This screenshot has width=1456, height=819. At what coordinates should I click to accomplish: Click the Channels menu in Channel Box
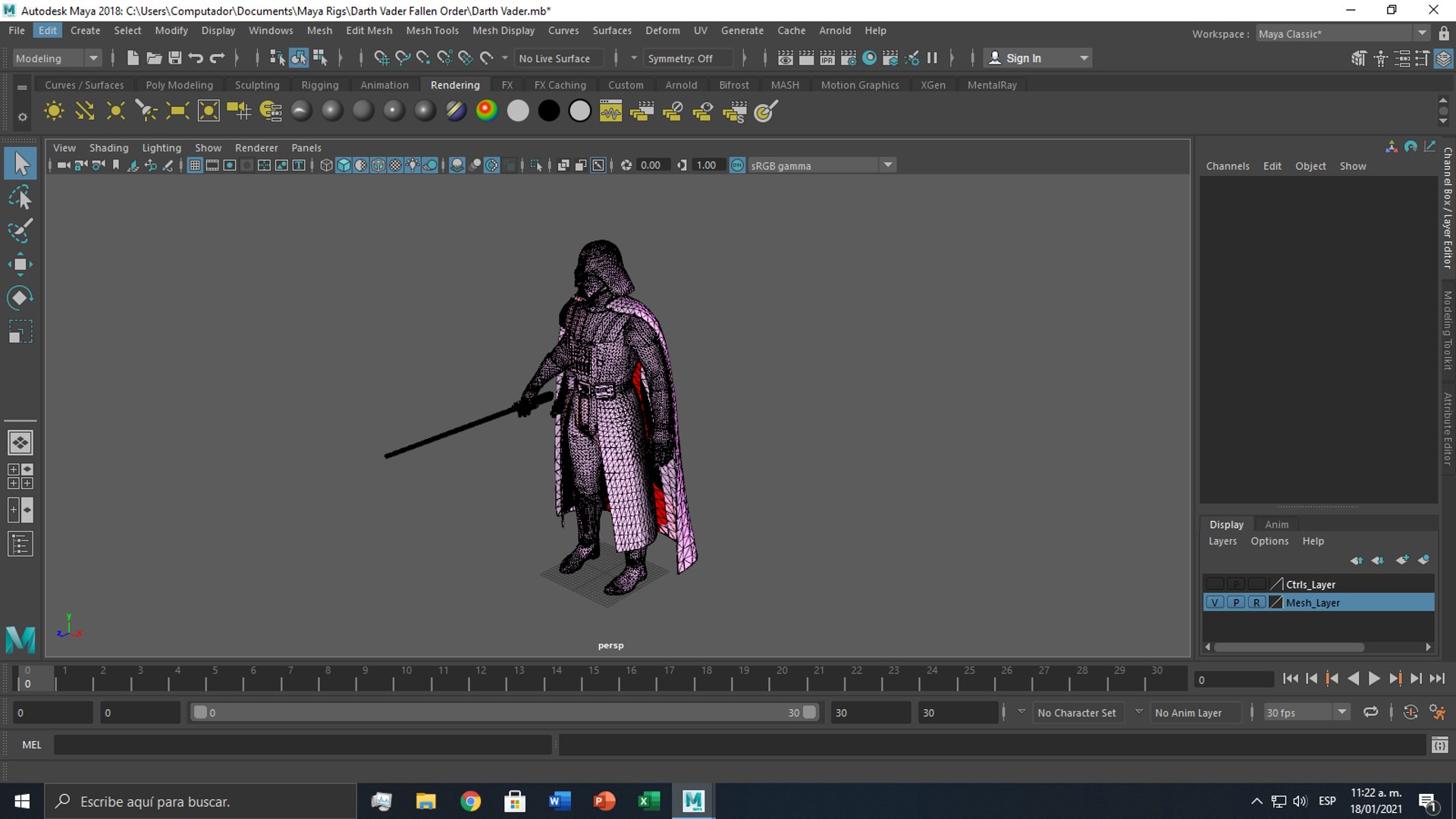[x=1228, y=166]
